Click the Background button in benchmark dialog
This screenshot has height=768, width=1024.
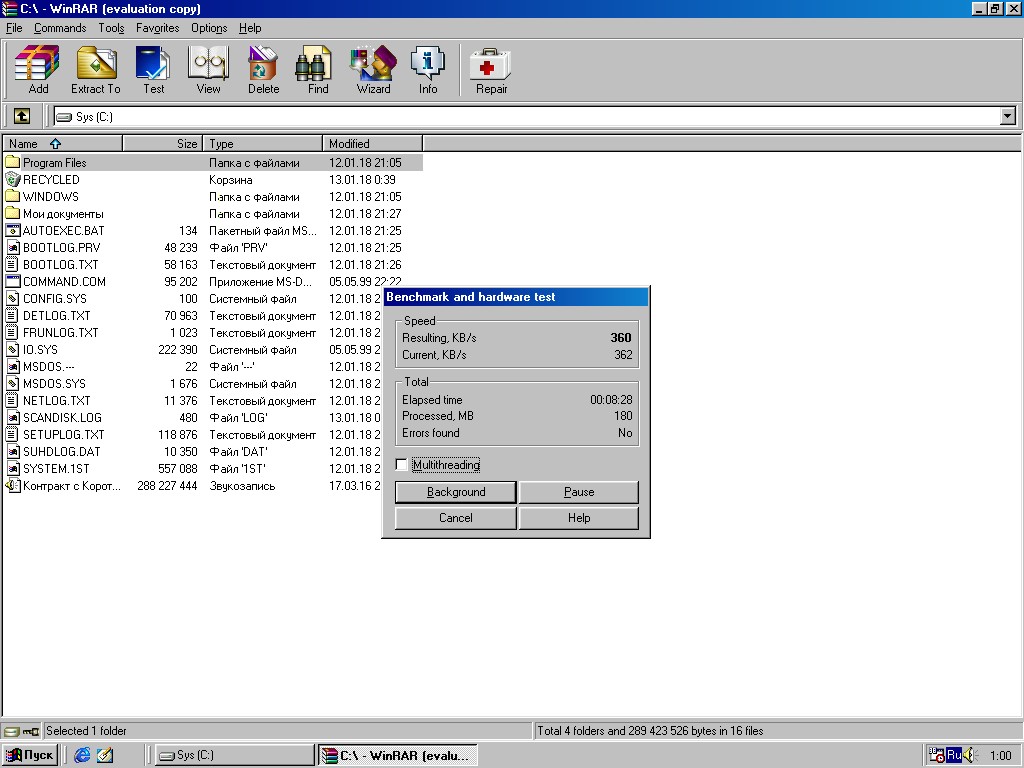[456, 492]
